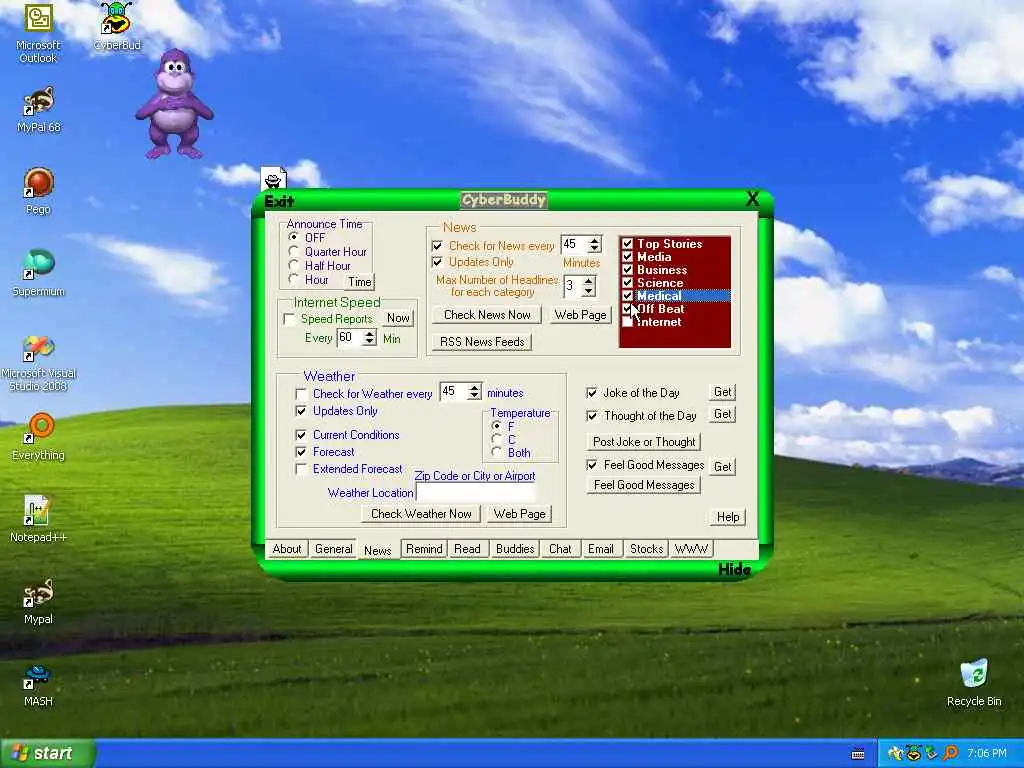The image size is (1024, 768).
Task: Toggle Feel Good Messages checkbox
Action: 592,465
